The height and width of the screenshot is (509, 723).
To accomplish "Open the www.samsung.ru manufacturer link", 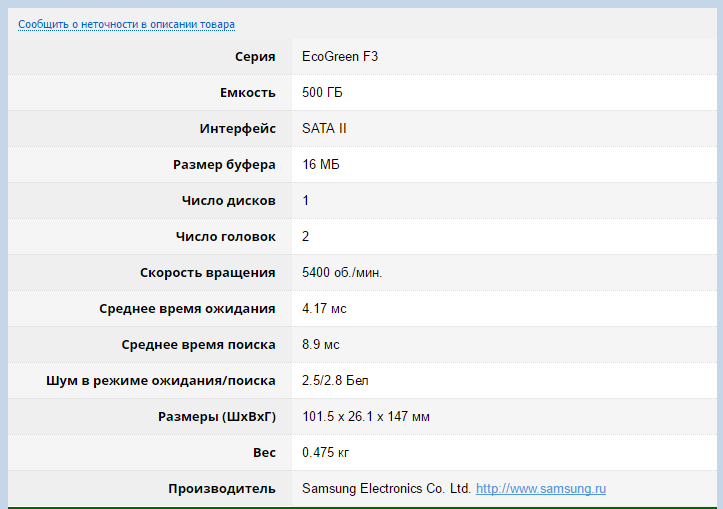I will tap(540, 489).
